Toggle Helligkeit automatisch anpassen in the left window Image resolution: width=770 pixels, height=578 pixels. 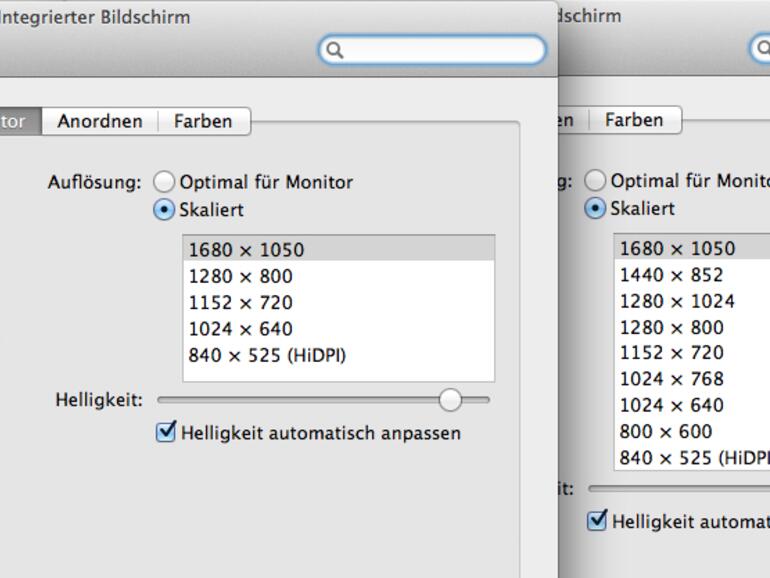coord(166,433)
